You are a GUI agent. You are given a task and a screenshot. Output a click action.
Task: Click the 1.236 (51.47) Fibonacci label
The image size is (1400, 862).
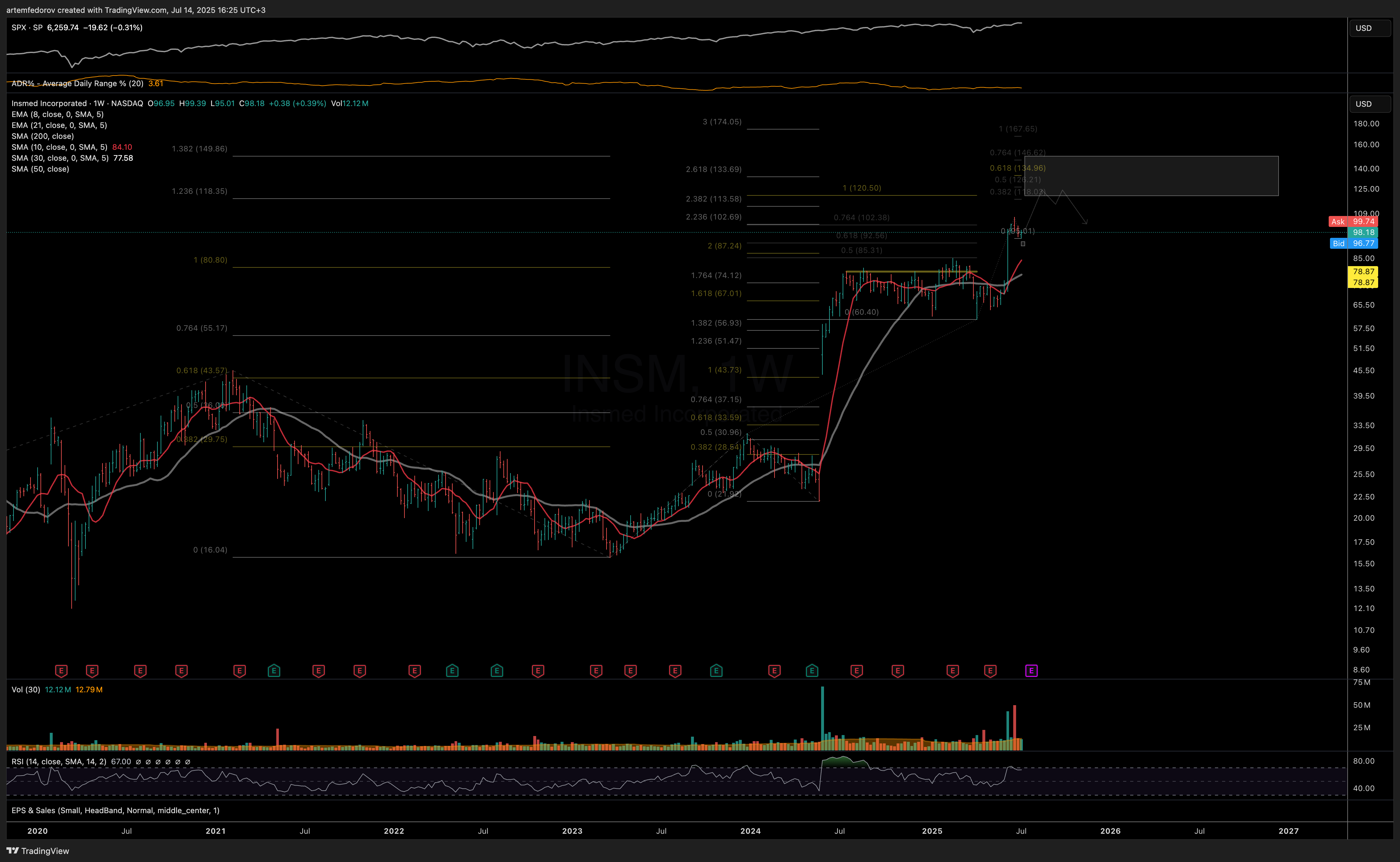coord(716,341)
